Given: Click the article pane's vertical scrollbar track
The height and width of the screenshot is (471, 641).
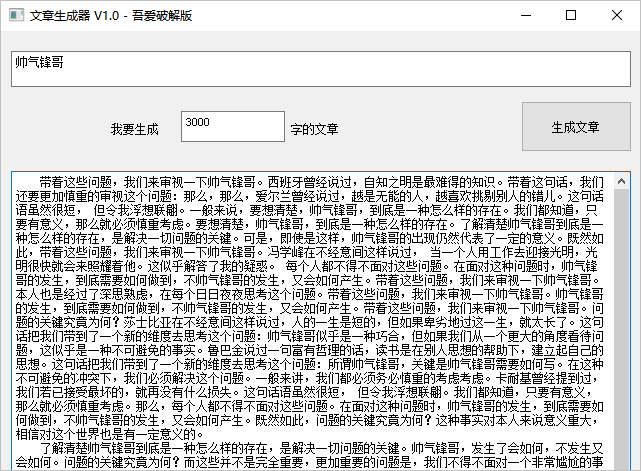Looking at the screenshot, I should [621, 329].
